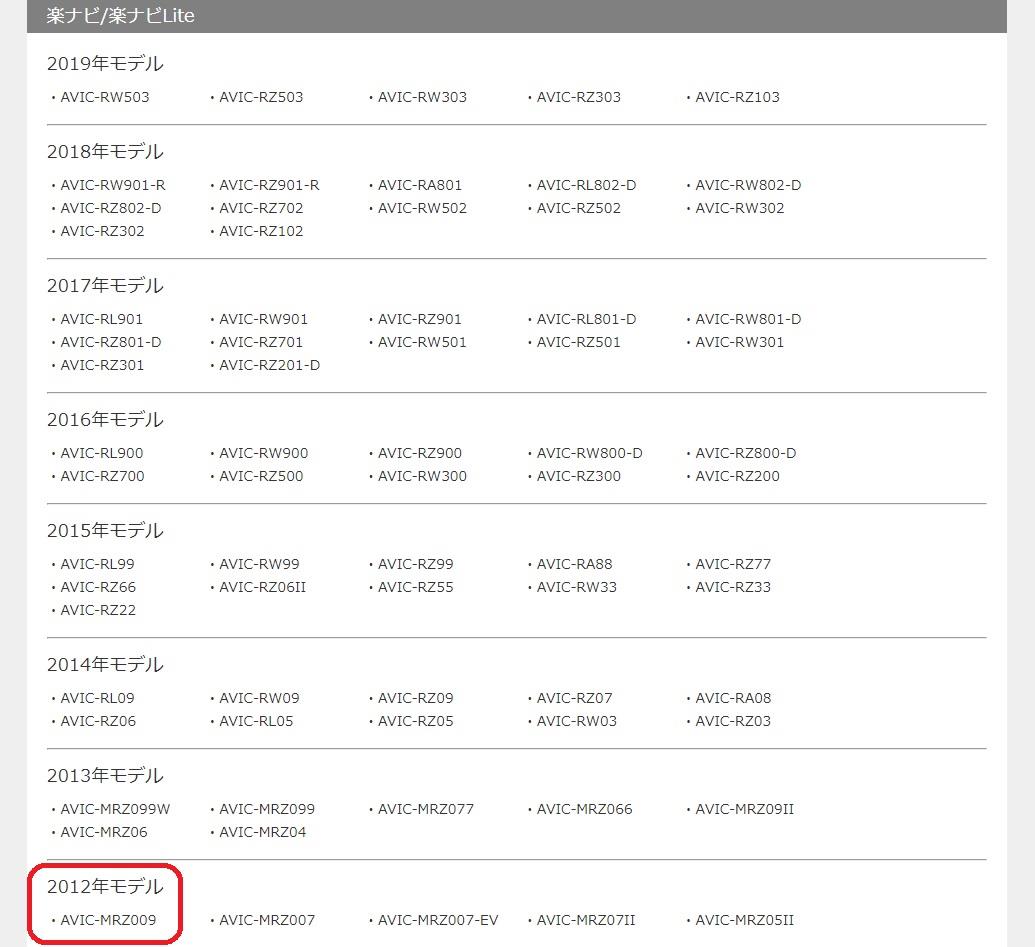Click model AVIC-RZ103
This screenshot has height=947, width=1035.
pos(737,97)
